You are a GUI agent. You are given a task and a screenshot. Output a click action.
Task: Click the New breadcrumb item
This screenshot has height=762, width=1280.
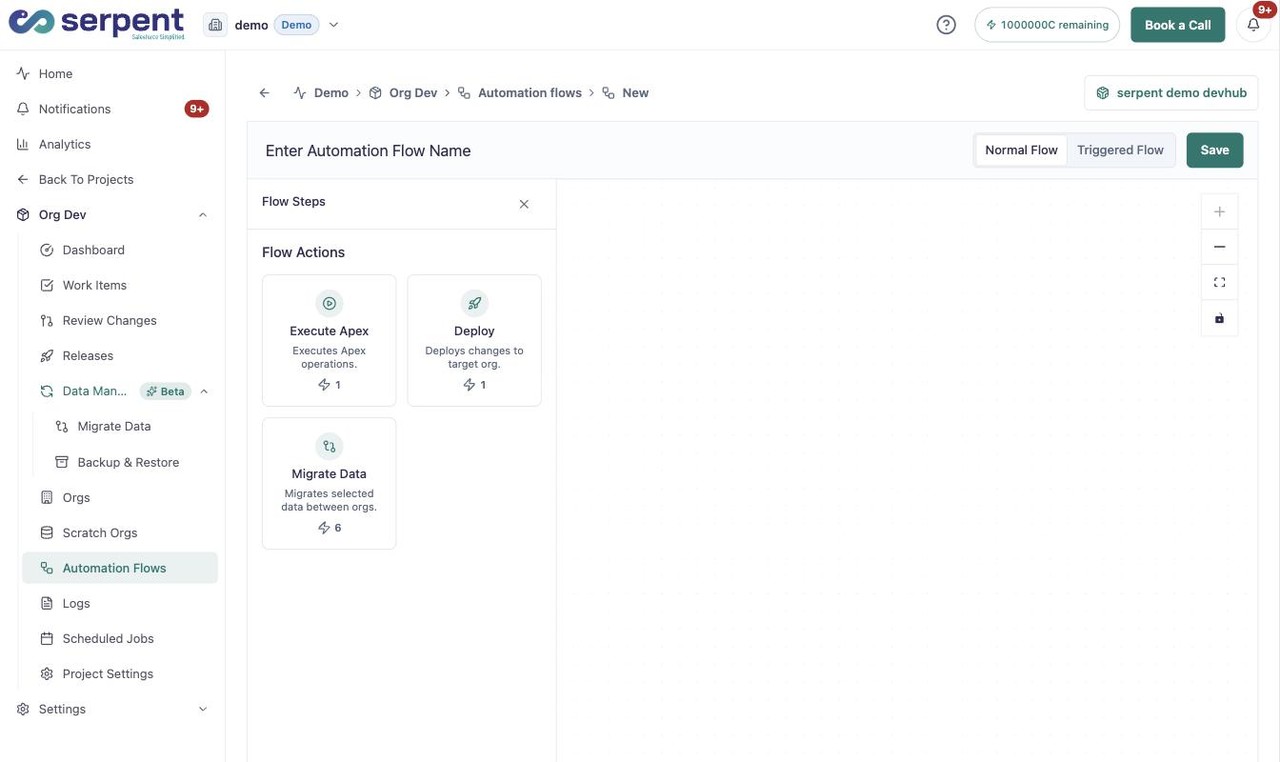point(635,93)
